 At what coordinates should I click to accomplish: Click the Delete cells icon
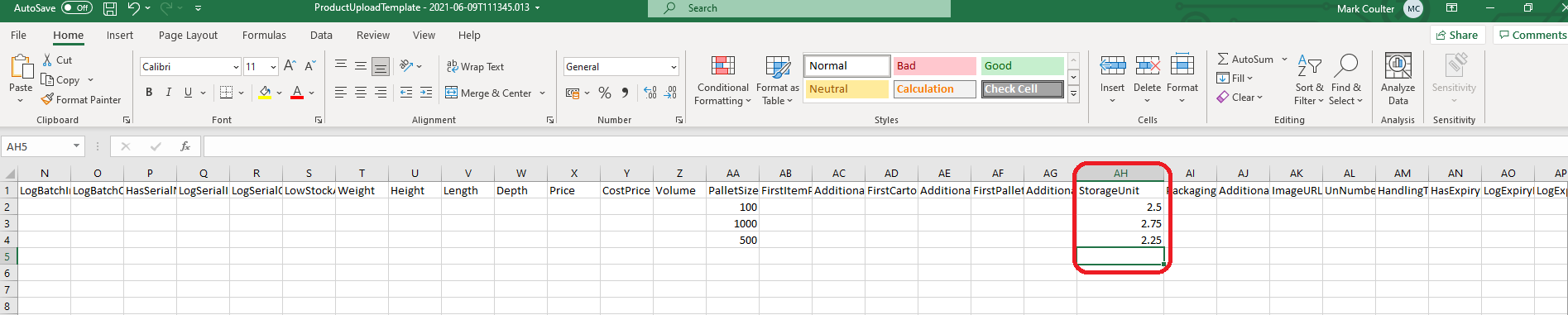coord(1147,65)
